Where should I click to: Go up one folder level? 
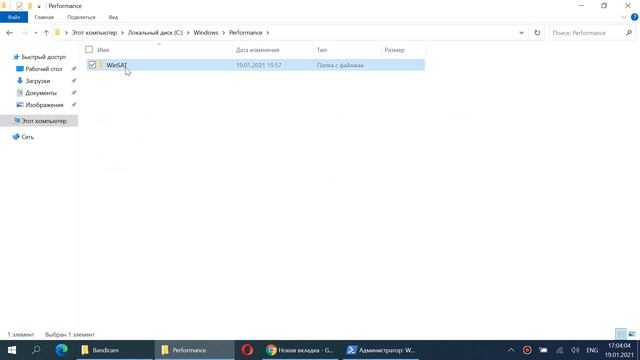[x=46, y=33]
